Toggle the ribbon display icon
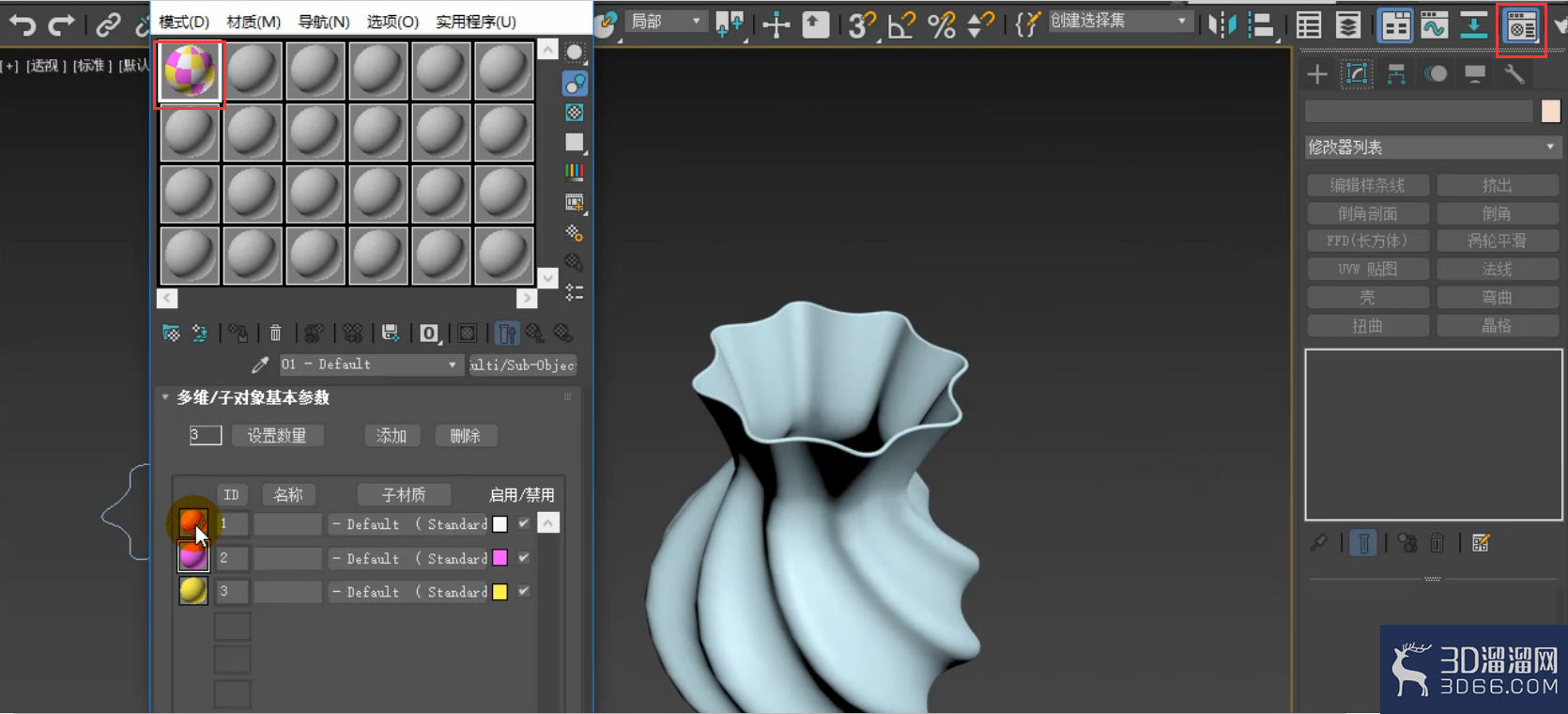Image resolution: width=1568 pixels, height=714 pixels. click(x=1395, y=25)
